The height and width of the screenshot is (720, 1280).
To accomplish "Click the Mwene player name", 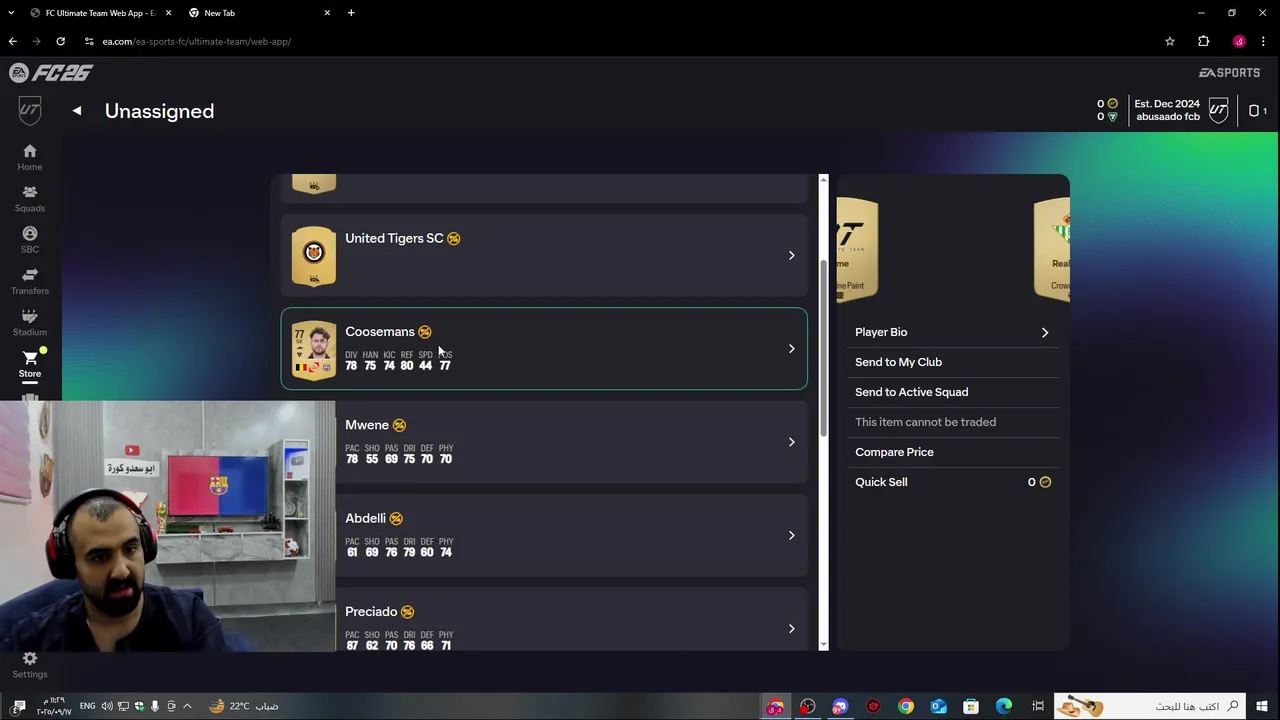I will [x=367, y=425].
